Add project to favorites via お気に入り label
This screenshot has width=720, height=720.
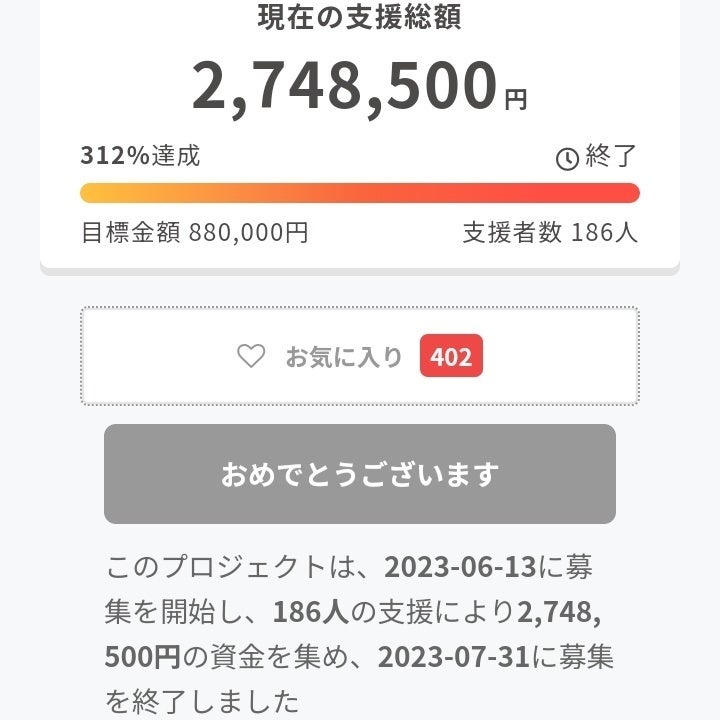pos(344,357)
